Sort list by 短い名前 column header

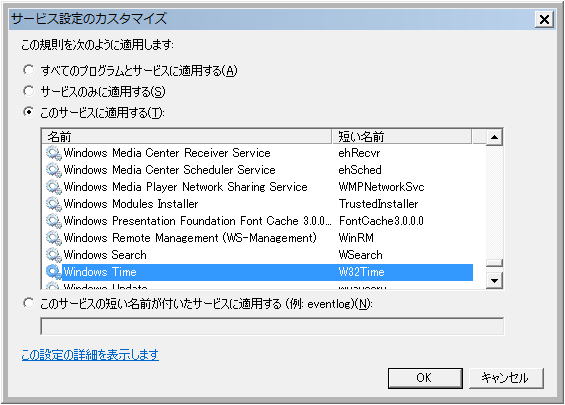tap(401, 137)
